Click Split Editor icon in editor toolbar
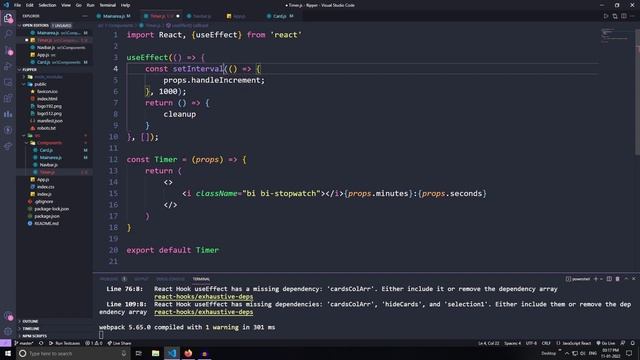This screenshot has height=360, width=640. pos(624,16)
